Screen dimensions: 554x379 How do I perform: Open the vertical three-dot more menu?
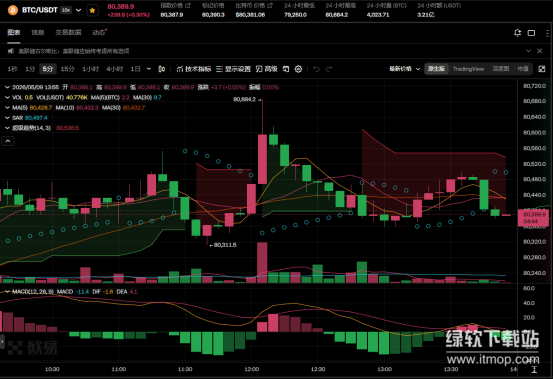pyautogui.click(x=547, y=33)
